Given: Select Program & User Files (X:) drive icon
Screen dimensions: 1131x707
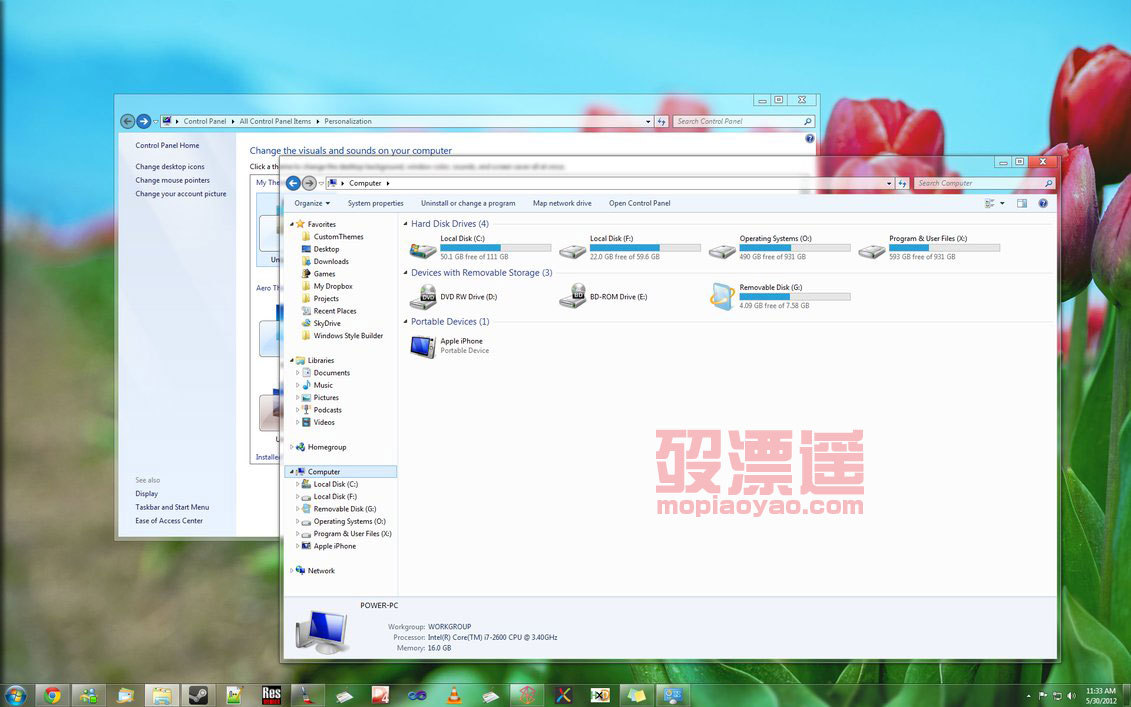Looking at the screenshot, I should [x=871, y=250].
